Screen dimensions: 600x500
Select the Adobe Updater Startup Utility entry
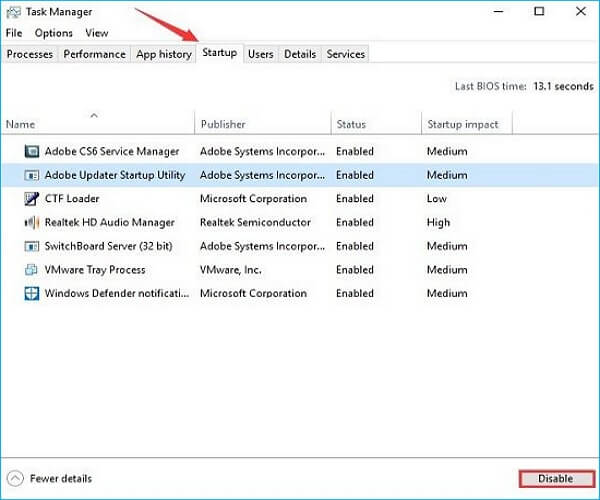115,175
